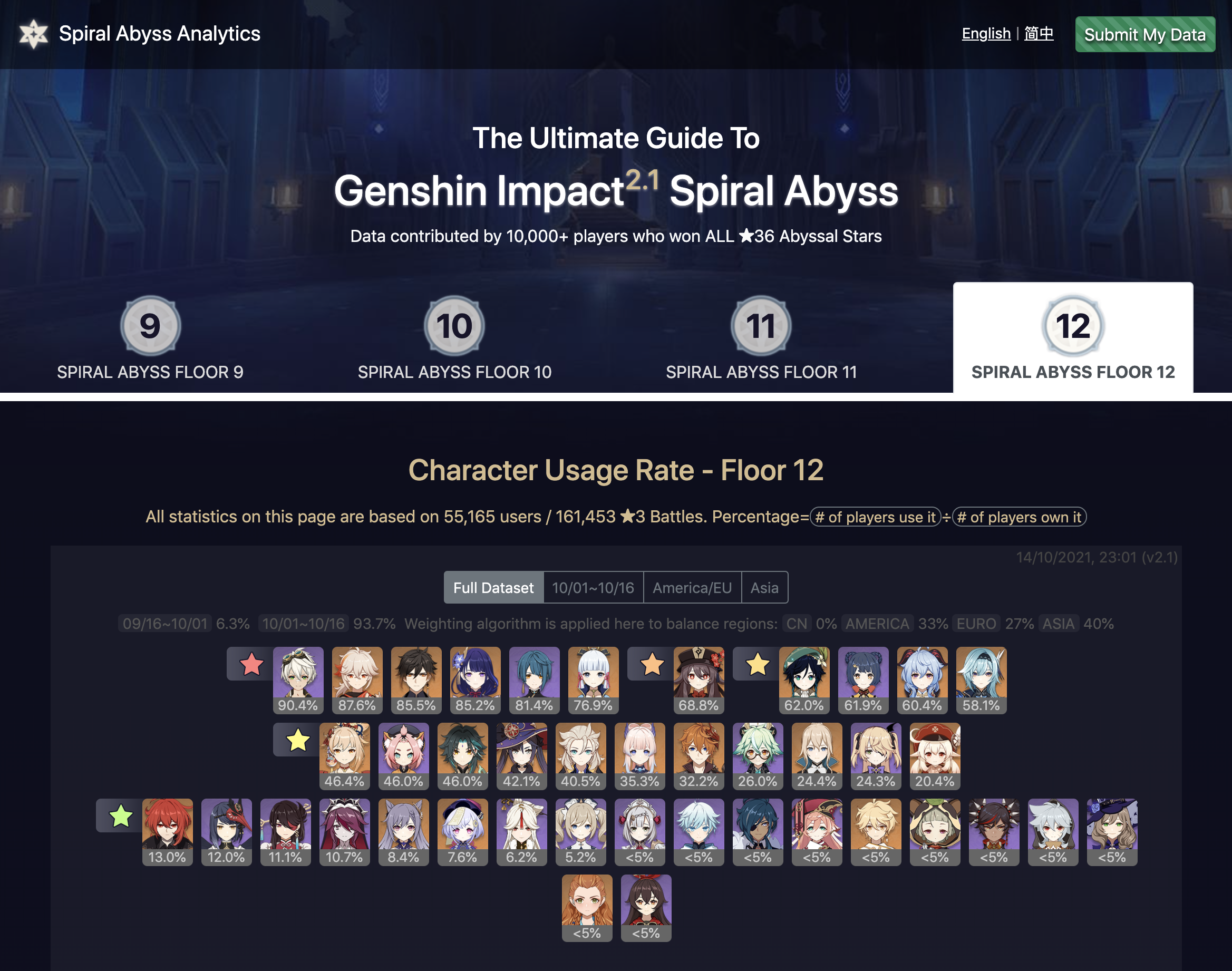Filter dataset by America/EU region
The image size is (1232, 971).
pyautogui.click(x=692, y=587)
